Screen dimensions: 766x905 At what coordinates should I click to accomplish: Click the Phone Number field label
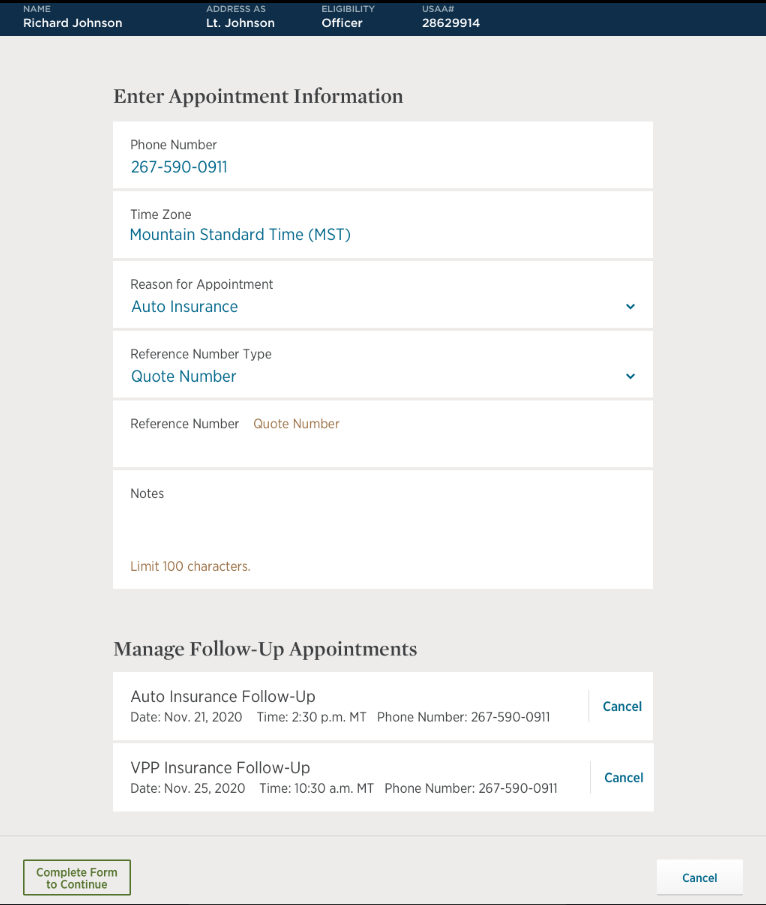(x=173, y=145)
